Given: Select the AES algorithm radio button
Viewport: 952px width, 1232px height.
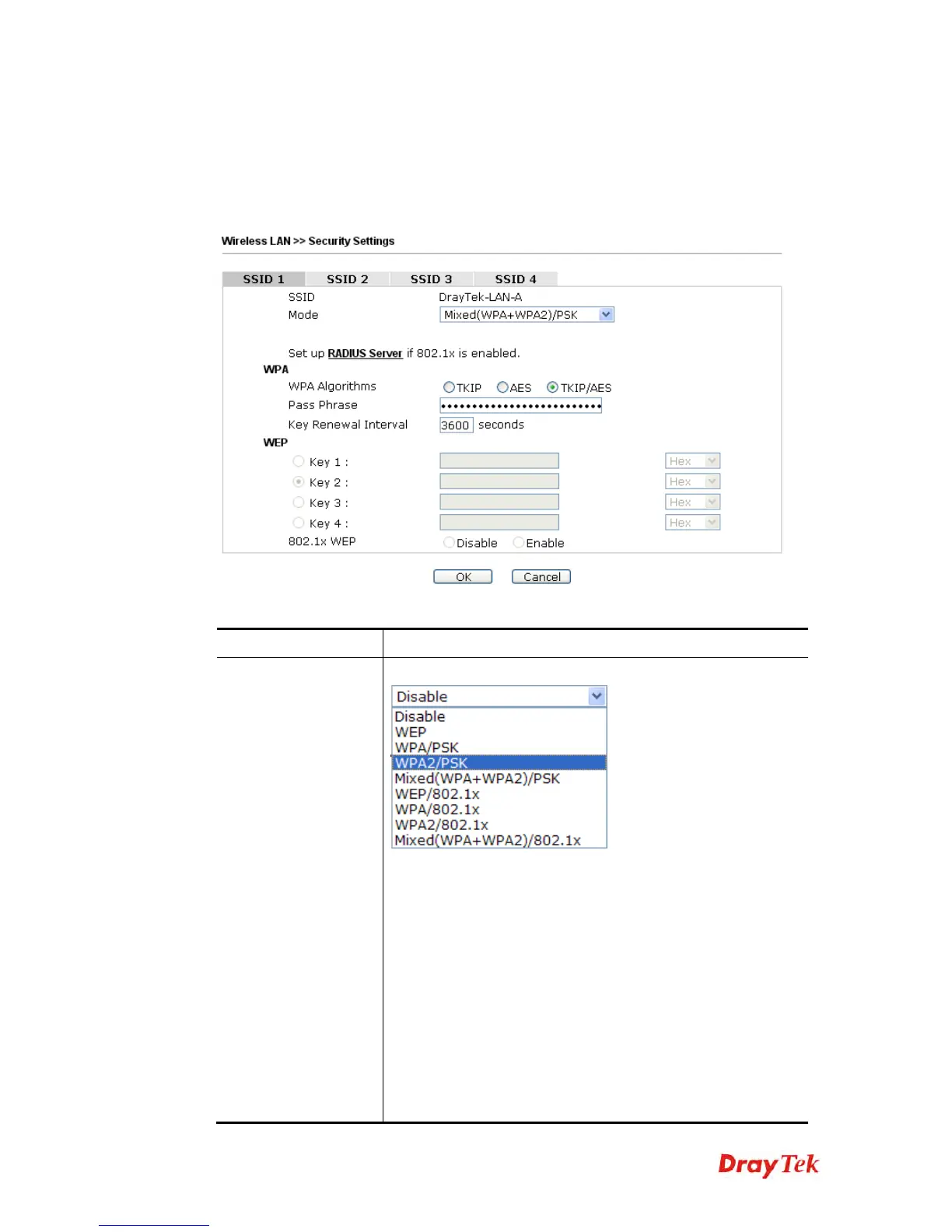Looking at the screenshot, I should point(502,387).
